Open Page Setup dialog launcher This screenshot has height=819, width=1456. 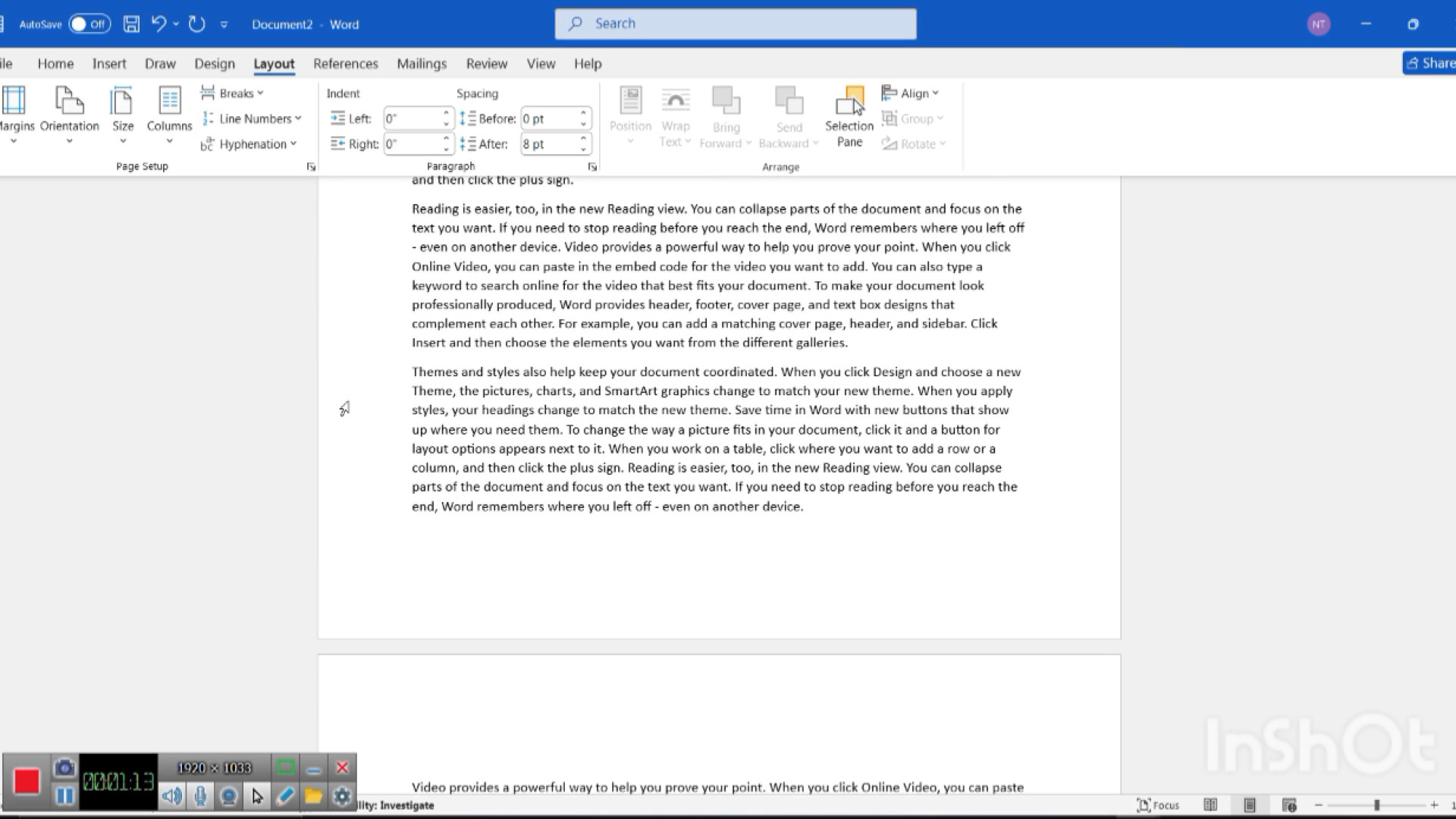point(311,167)
